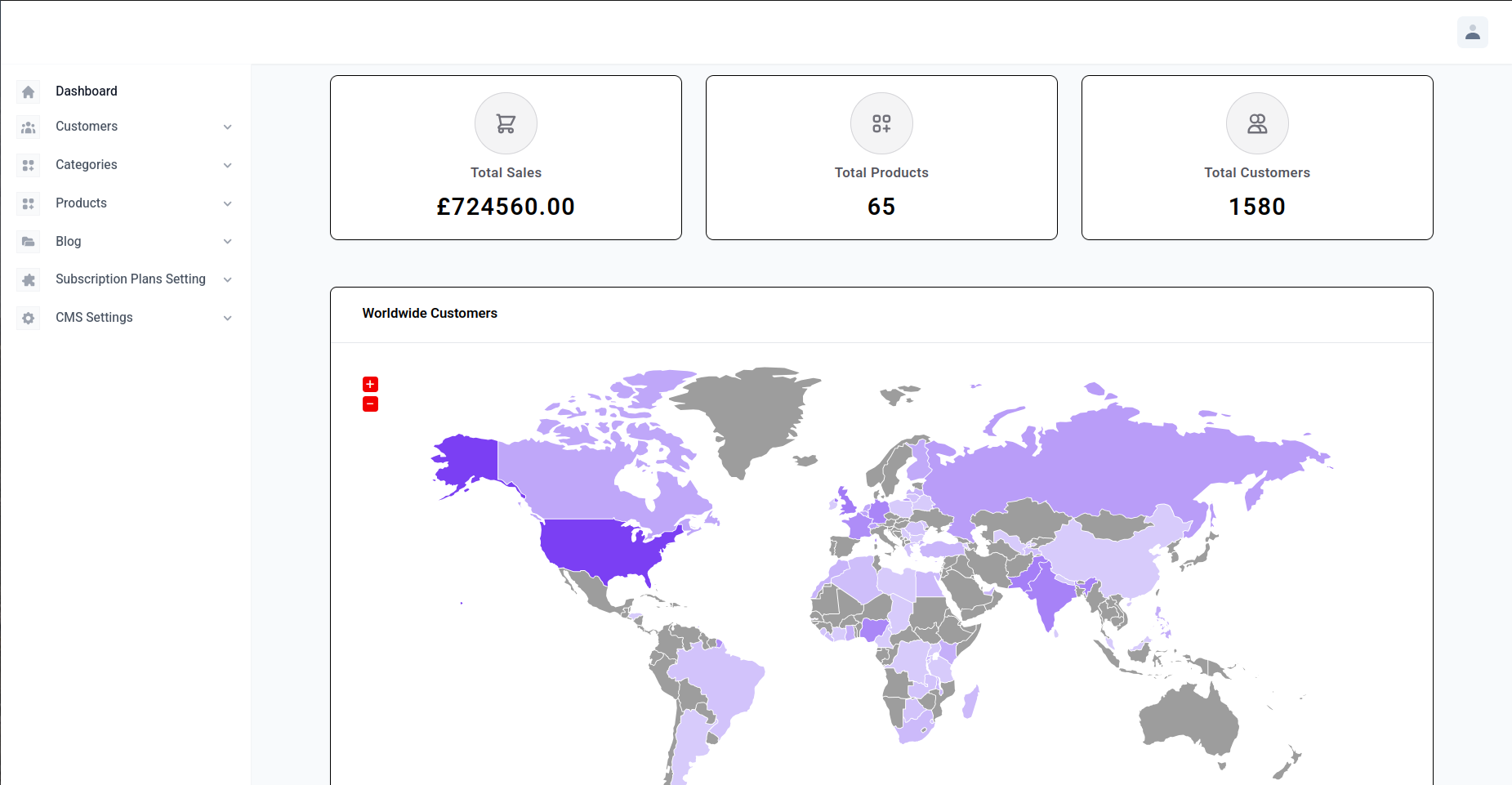Click the £724560.00 sales value
The height and width of the screenshot is (785, 1512).
[506, 207]
